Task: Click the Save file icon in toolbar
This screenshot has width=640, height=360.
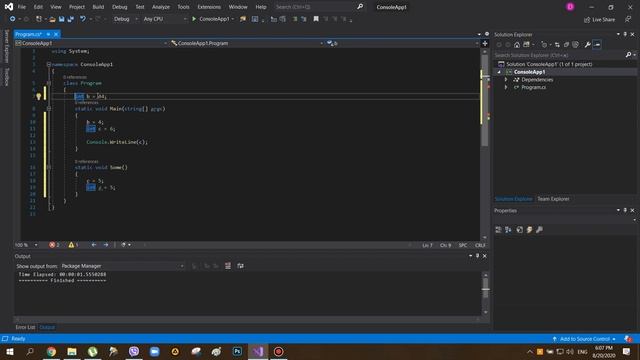Action: [x=62, y=19]
